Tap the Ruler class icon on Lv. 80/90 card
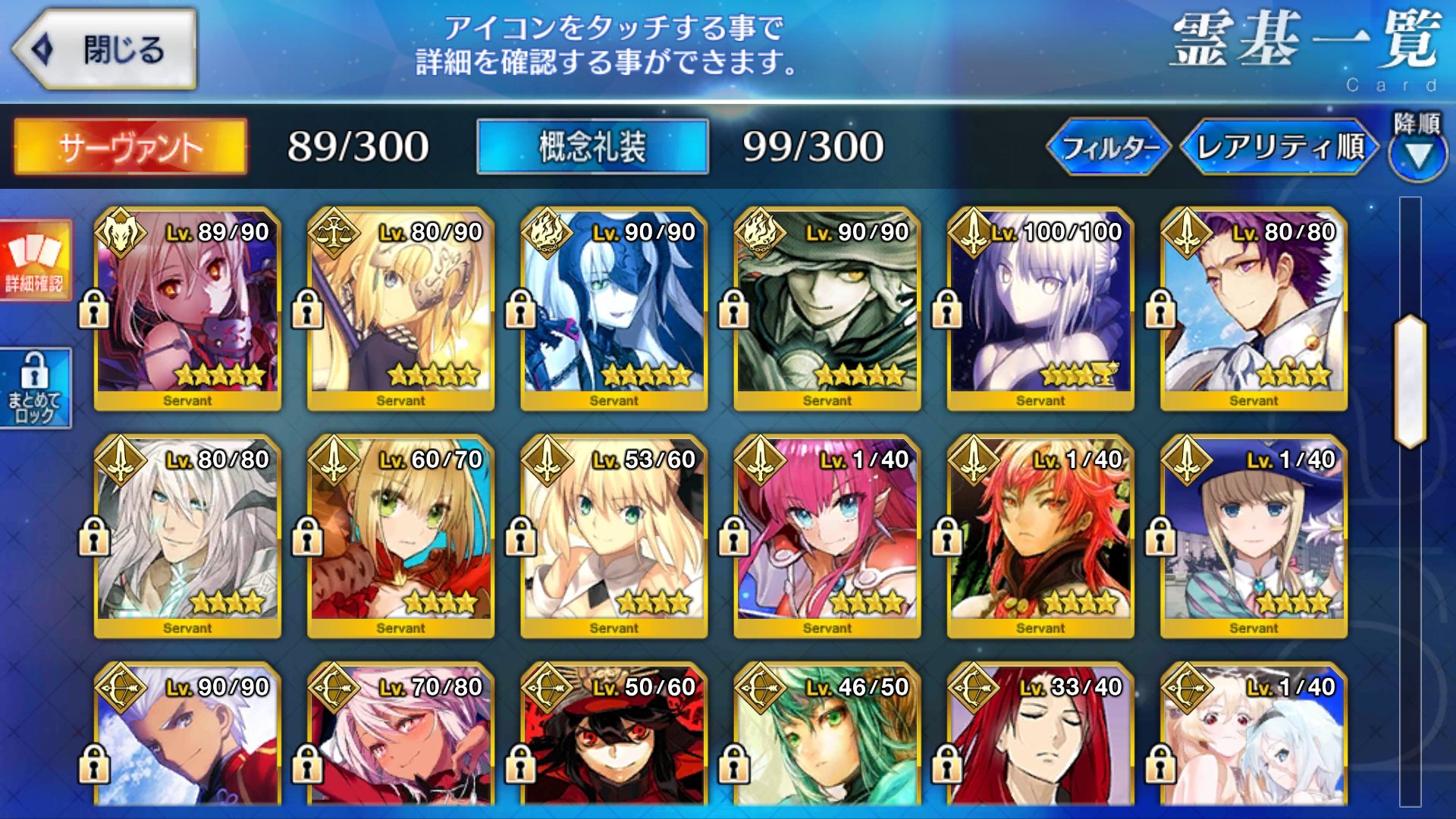Screen dimensions: 1456x819 click(334, 233)
